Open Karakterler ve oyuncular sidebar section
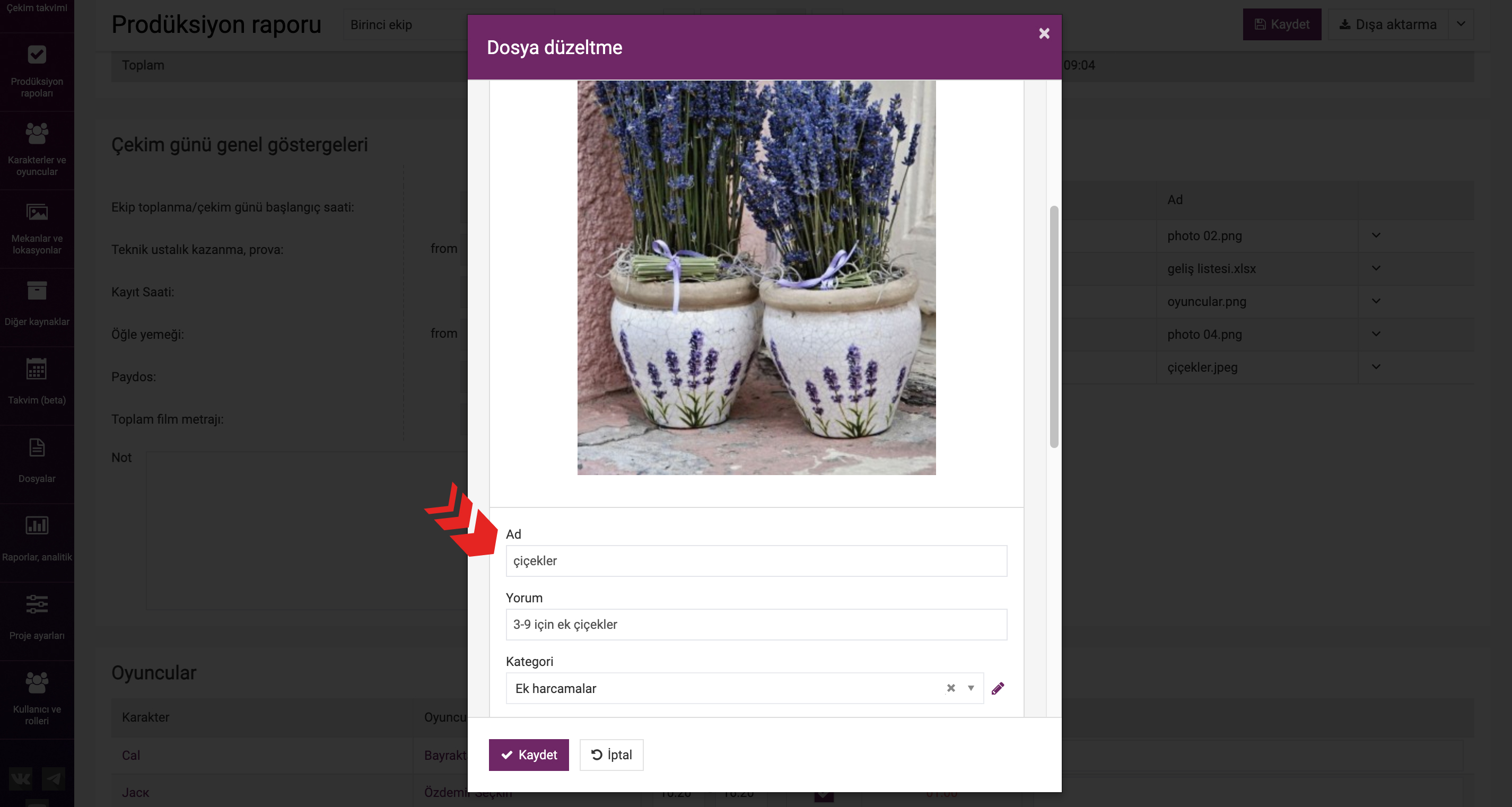1512x807 pixels. (37, 150)
